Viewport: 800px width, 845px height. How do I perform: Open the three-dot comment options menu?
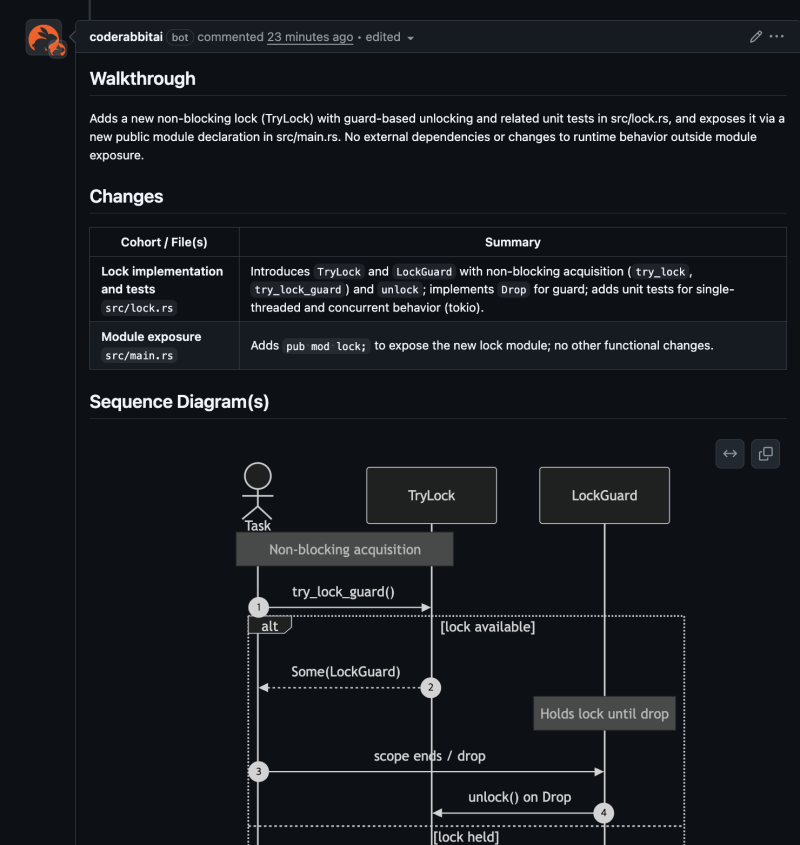(x=777, y=37)
